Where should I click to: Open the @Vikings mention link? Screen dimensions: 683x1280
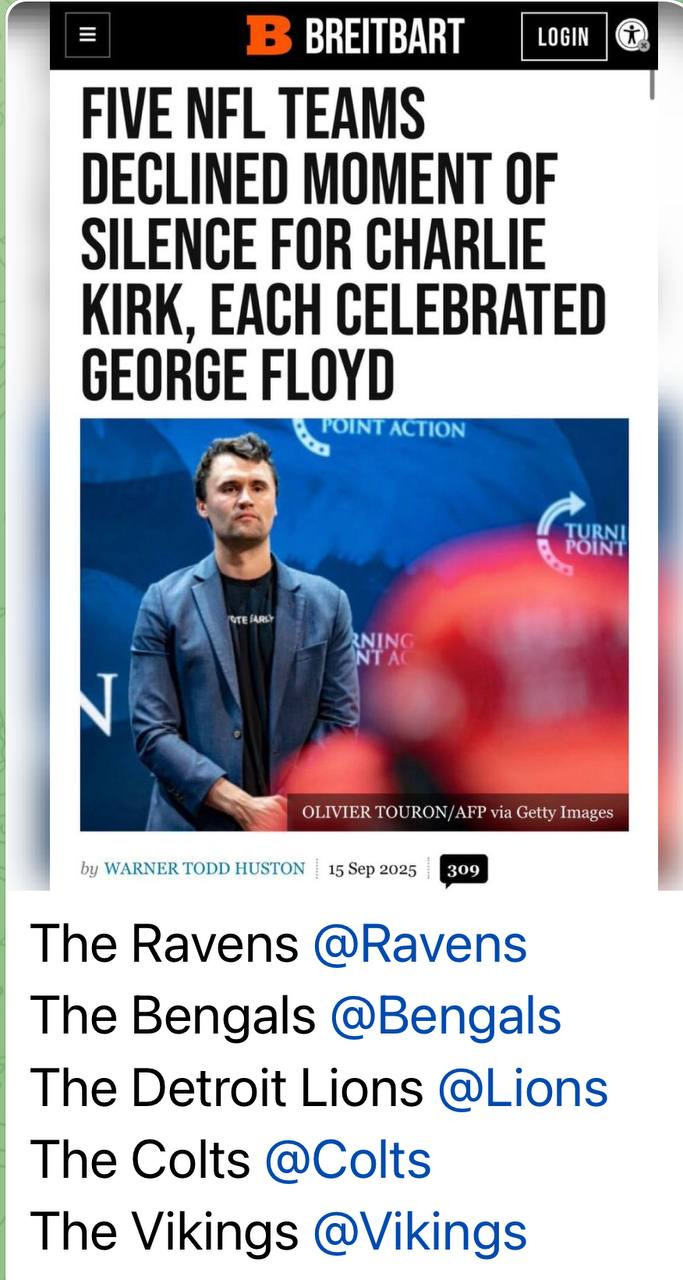(419, 1232)
